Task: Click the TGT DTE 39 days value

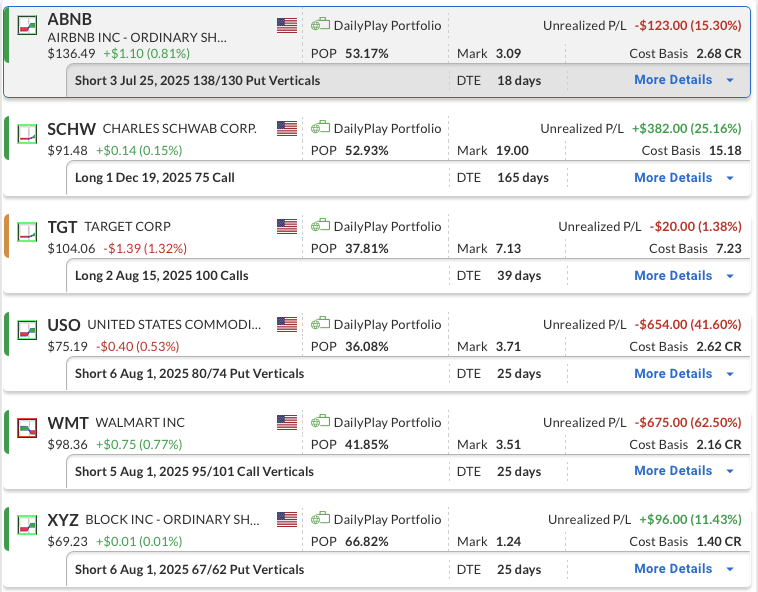Action: [x=519, y=276]
